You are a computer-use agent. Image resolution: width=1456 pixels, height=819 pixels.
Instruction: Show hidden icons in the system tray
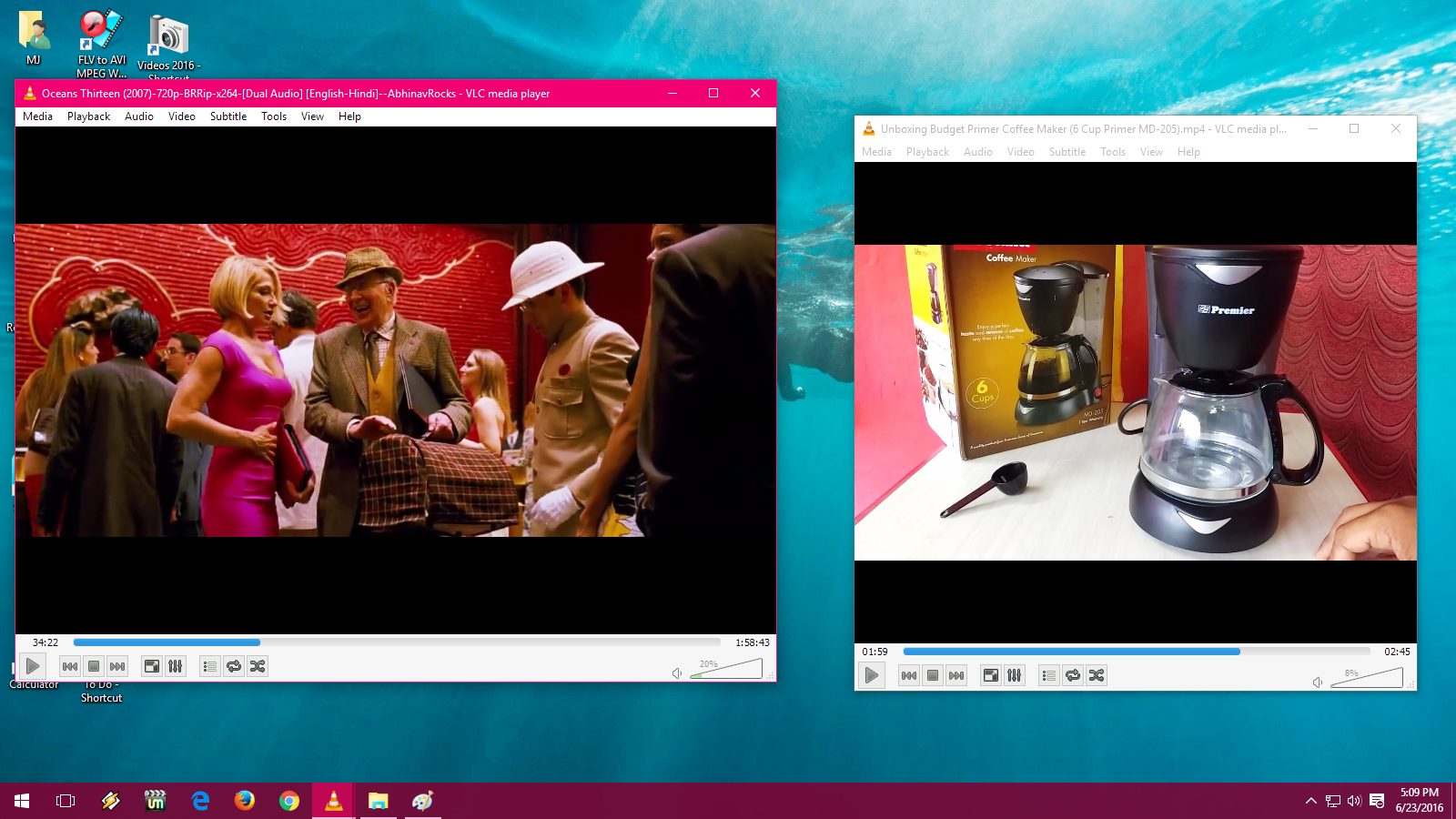point(1310,801)
